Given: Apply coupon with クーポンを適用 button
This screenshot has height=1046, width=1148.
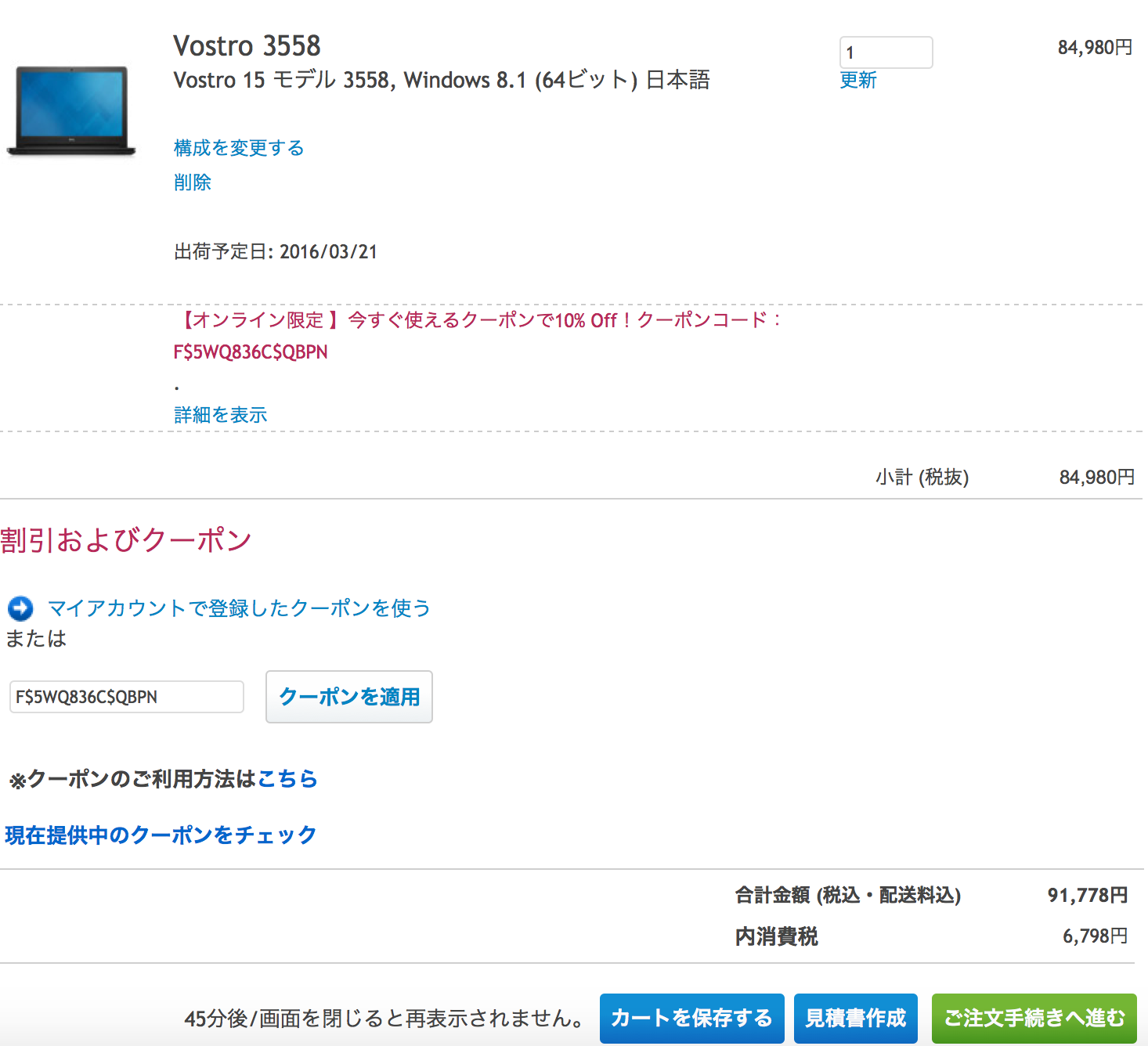Looking at the screenshot, I should pyautogui.click(x=349, y=697).
